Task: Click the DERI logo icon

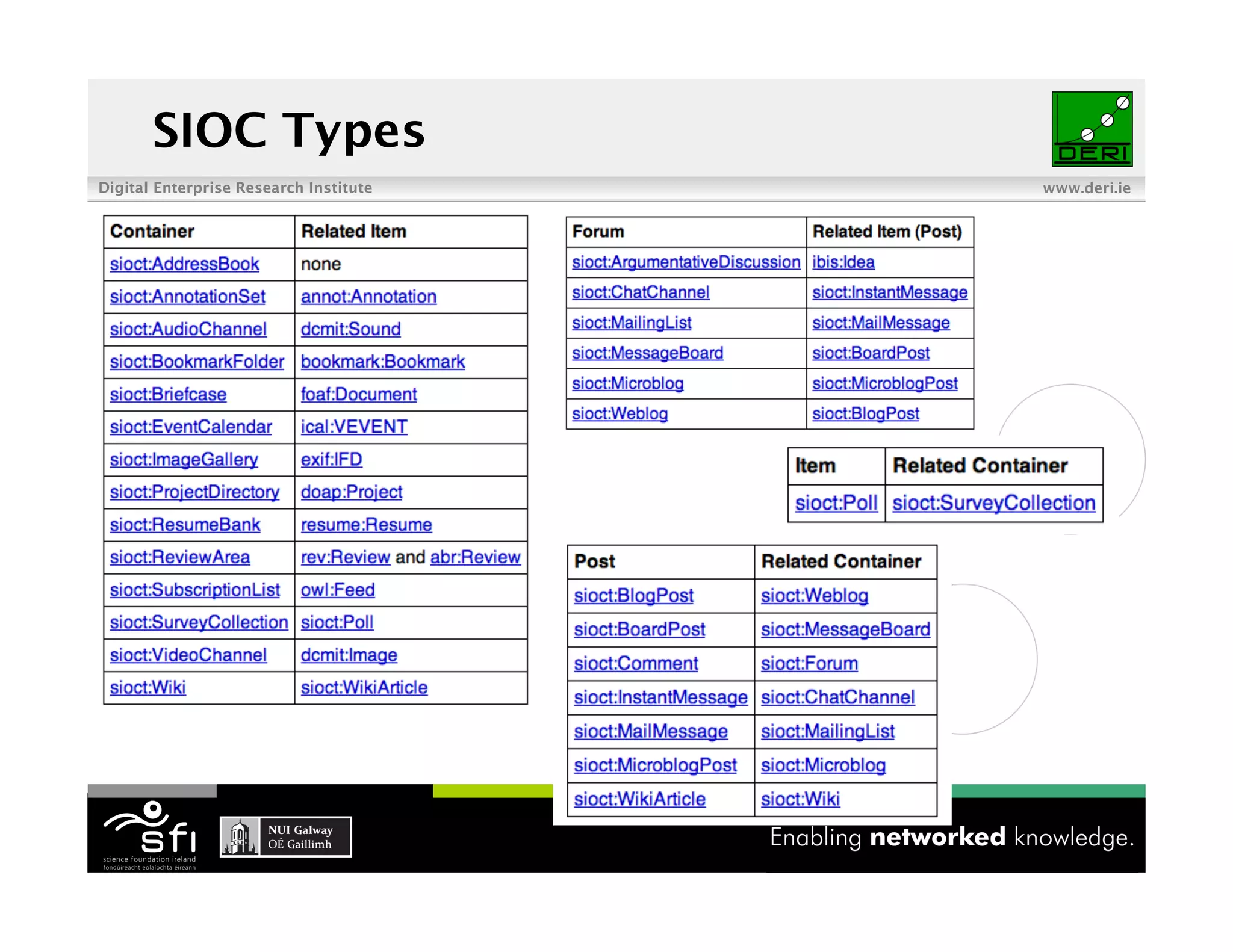Action: tap(1092, 129)
